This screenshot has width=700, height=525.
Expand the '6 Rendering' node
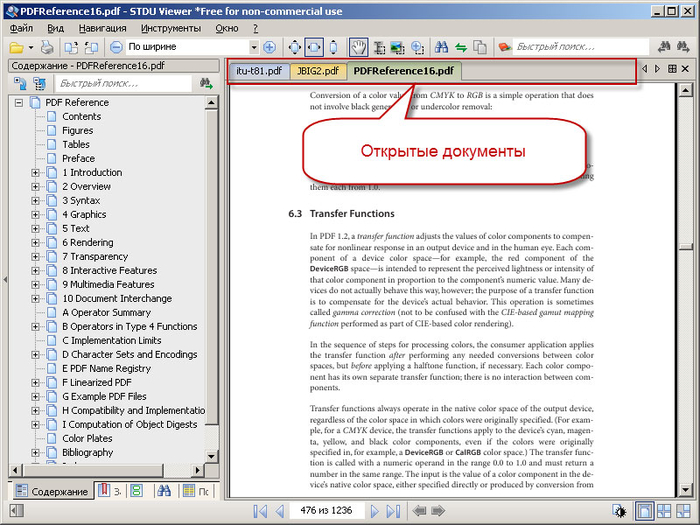coord(35,243)
